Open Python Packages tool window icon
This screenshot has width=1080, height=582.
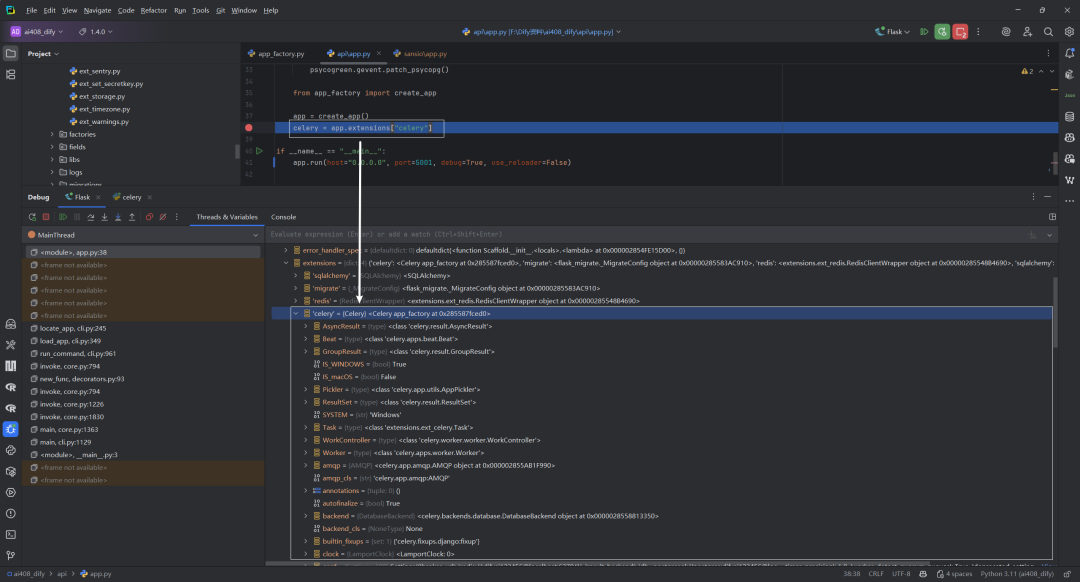10,472
